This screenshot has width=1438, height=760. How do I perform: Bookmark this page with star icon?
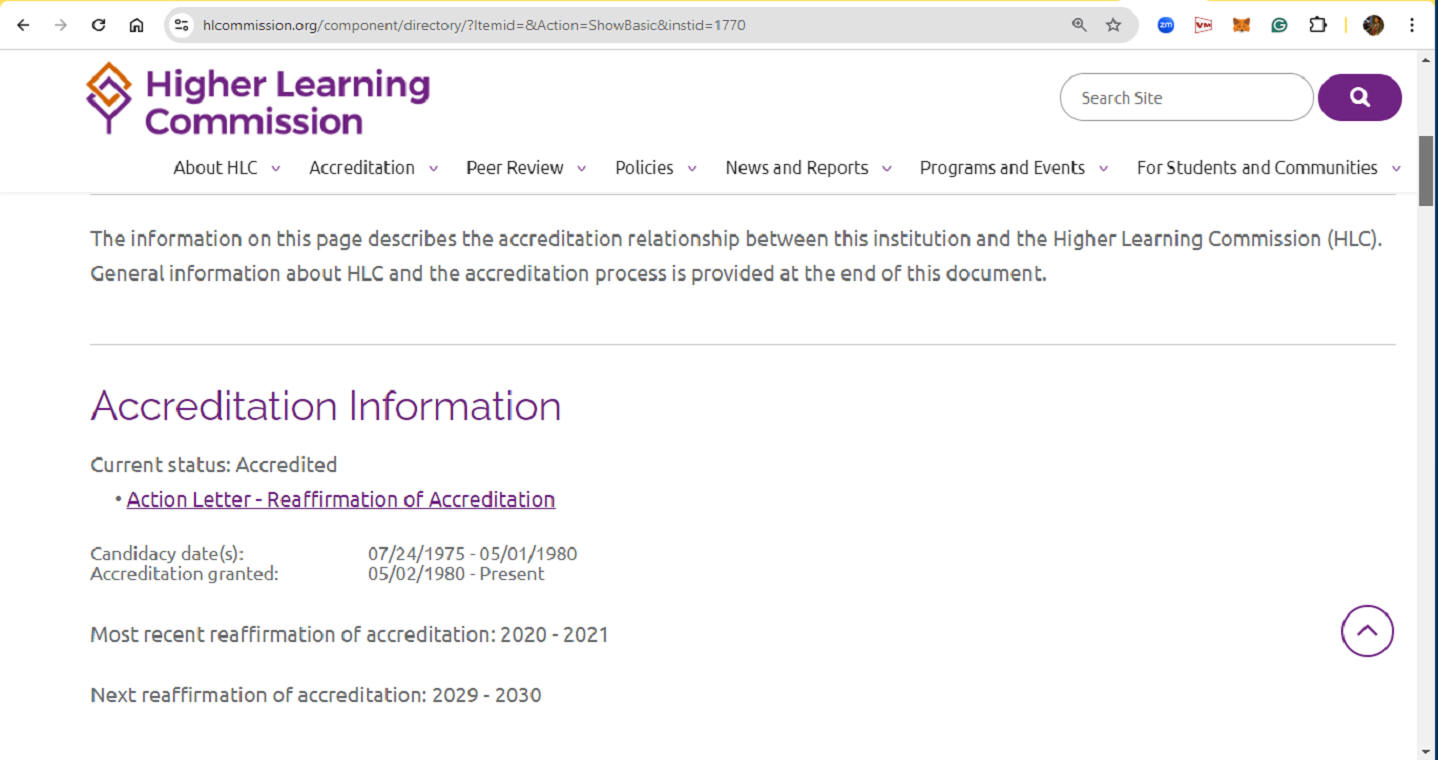tap(1113, 25)
